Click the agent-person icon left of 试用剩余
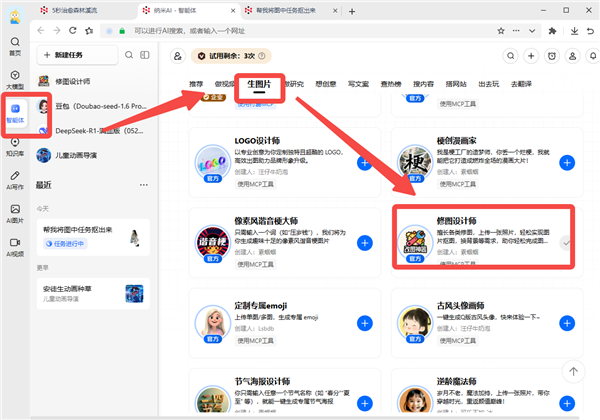This screenshot has width=600, height=420. coord(178,56)
